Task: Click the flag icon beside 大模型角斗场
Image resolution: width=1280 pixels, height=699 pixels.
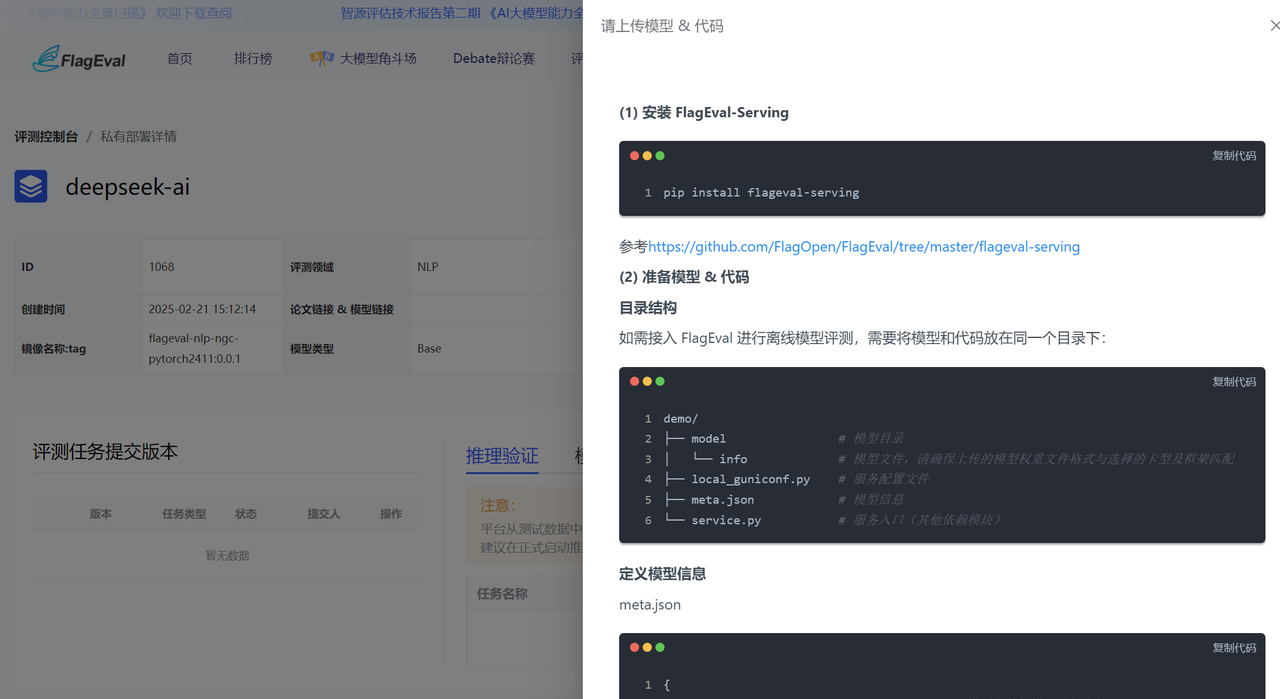Action: tap(321, 59)
